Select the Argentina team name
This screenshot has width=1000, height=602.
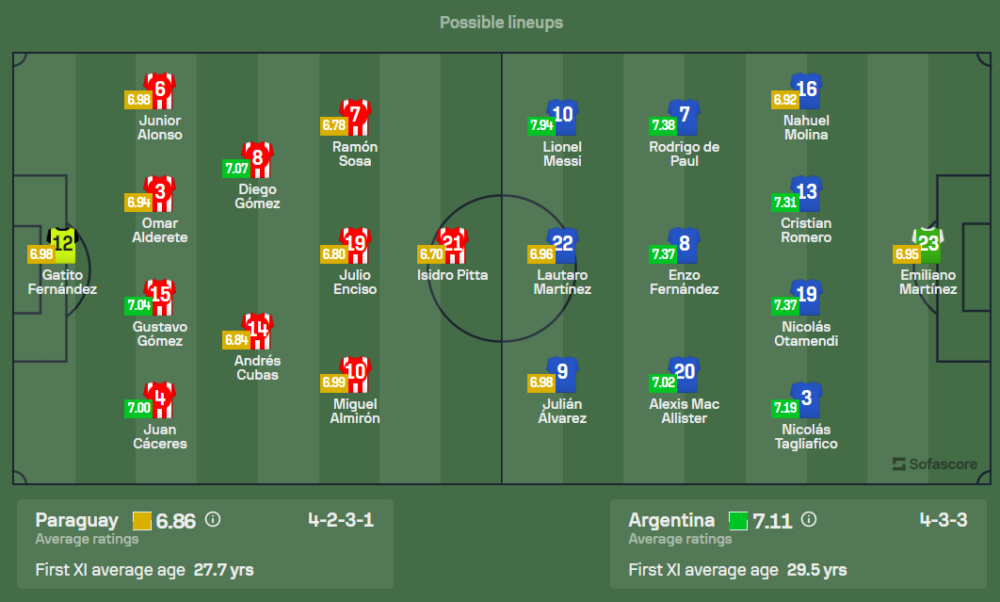[x=671, y=520]
